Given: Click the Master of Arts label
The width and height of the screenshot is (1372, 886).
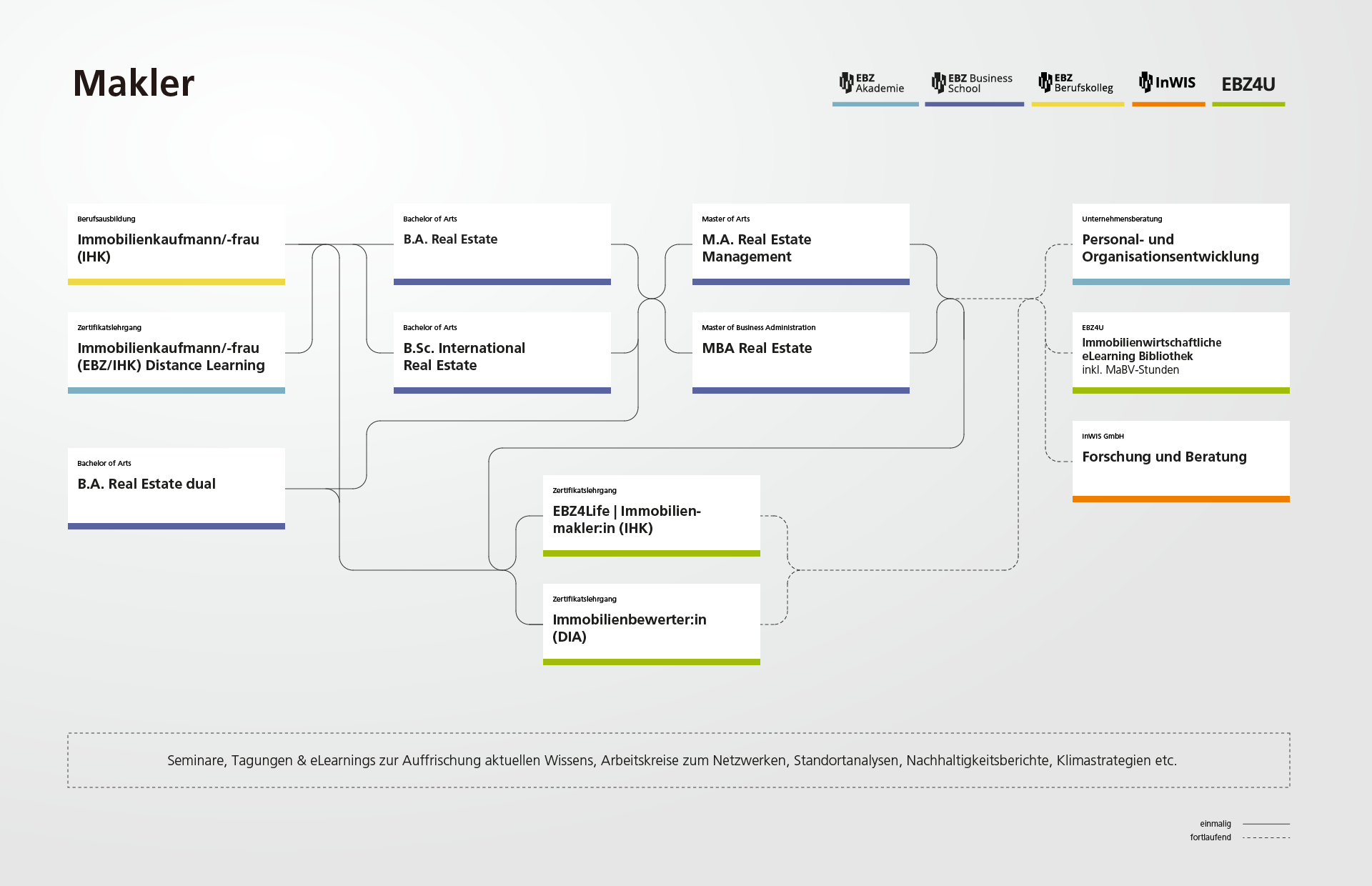Looking at the screenshot, I should [x=725, y=219].
